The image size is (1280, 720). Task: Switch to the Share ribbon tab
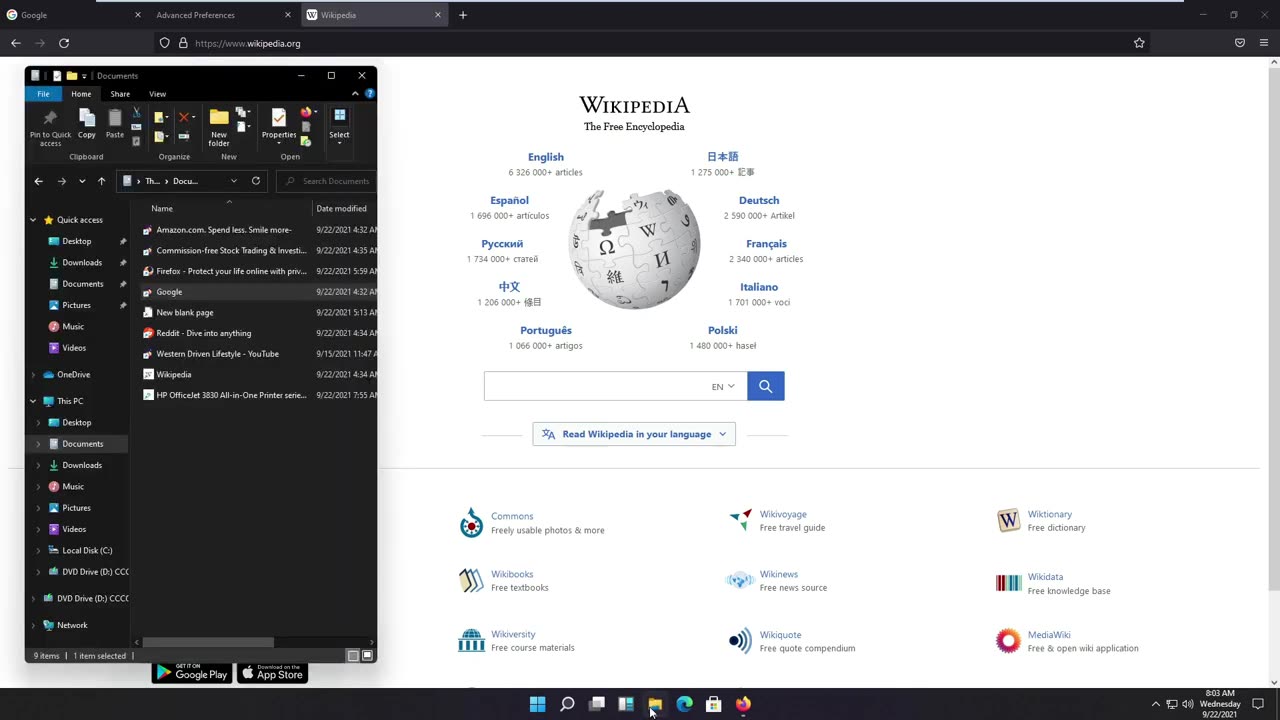pyautogui.click(x=120, y=93)
